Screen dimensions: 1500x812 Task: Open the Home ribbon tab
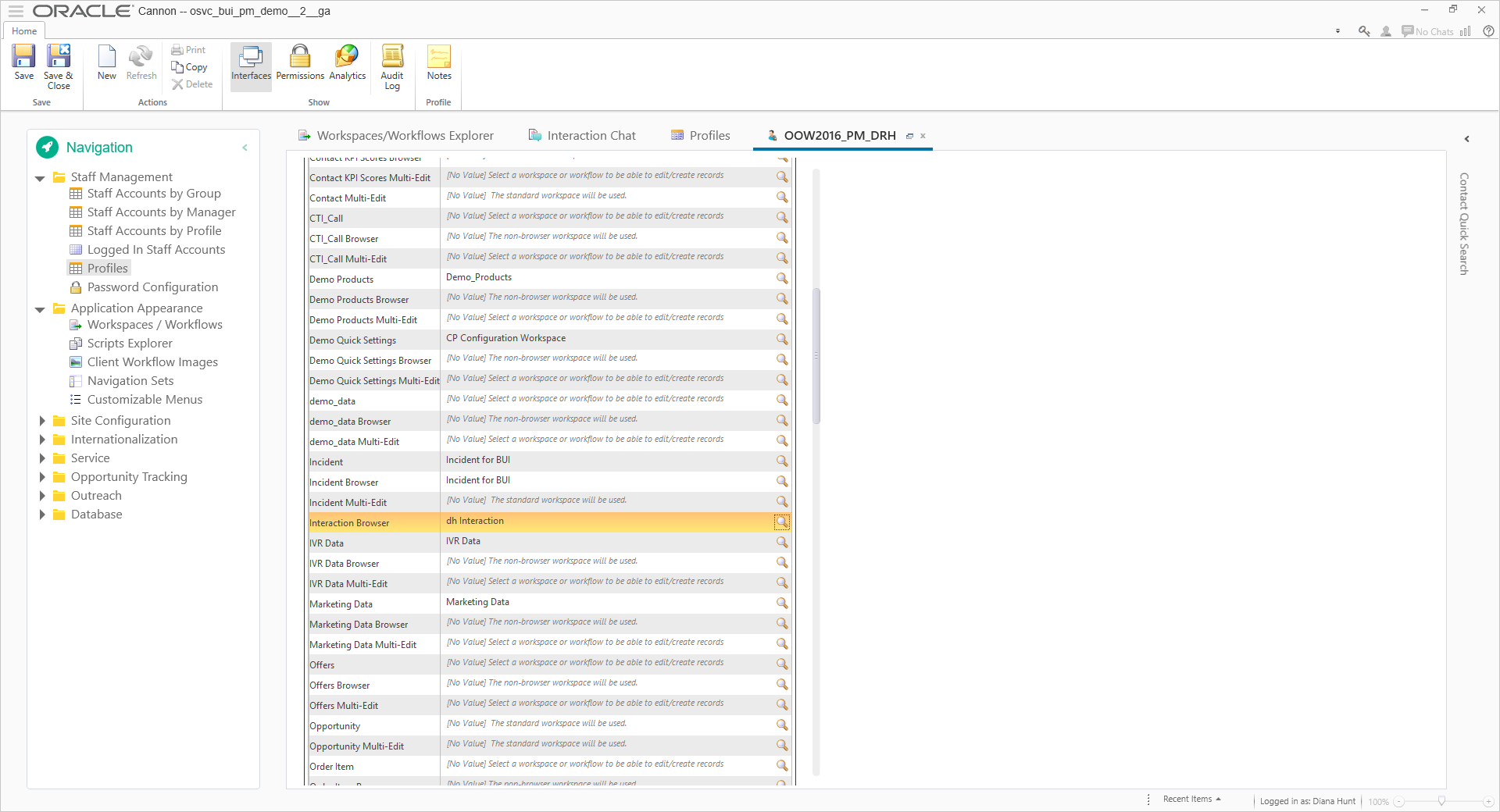pyautogui.click(x=24, y=31)
